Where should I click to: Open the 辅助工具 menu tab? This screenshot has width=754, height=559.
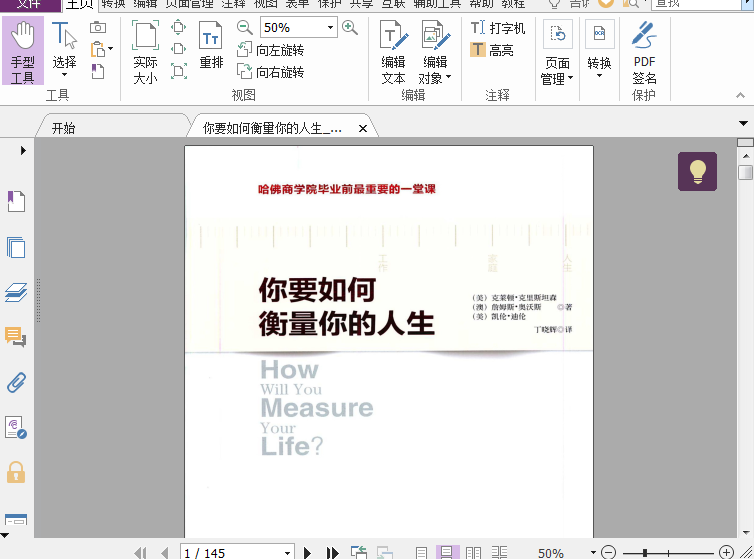pos(437,4)
